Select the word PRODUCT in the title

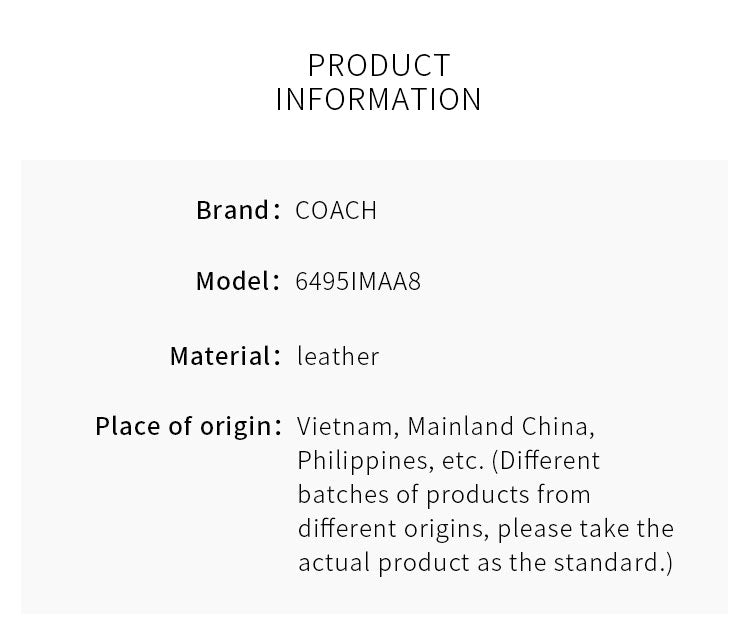click(x=379, y=66)
